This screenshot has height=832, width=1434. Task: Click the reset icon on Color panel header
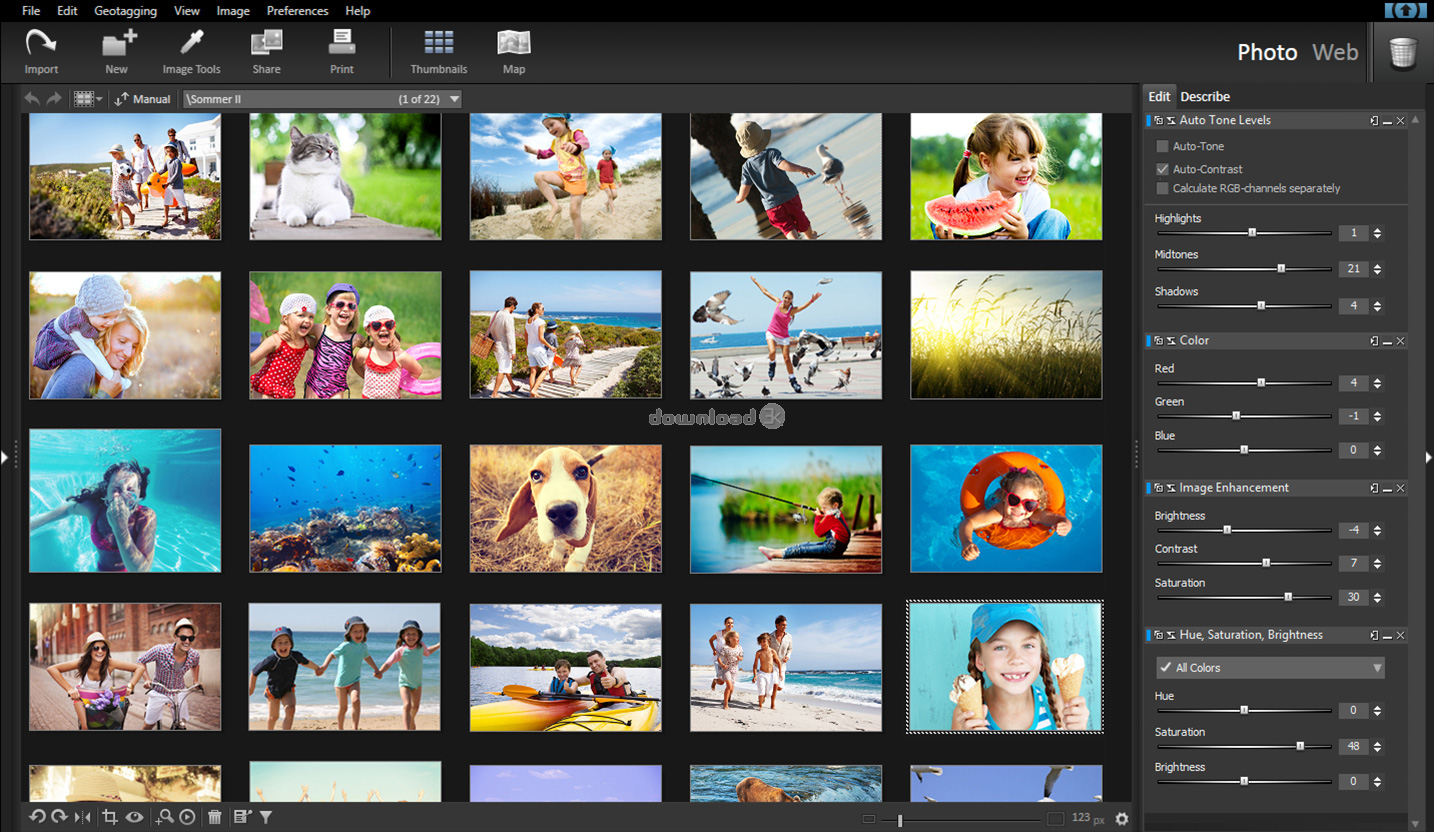[x=1171, y=341]
